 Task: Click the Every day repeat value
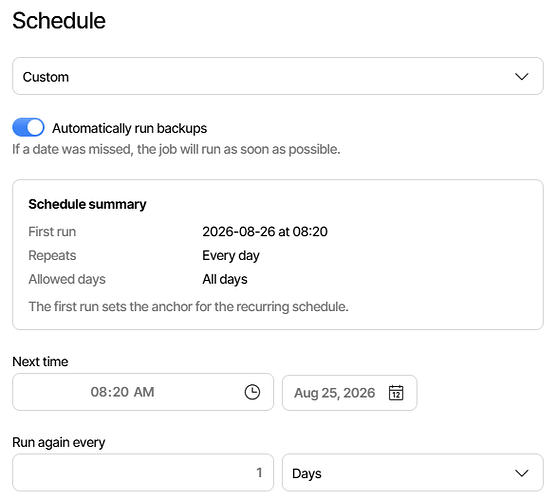click(231, 256)
